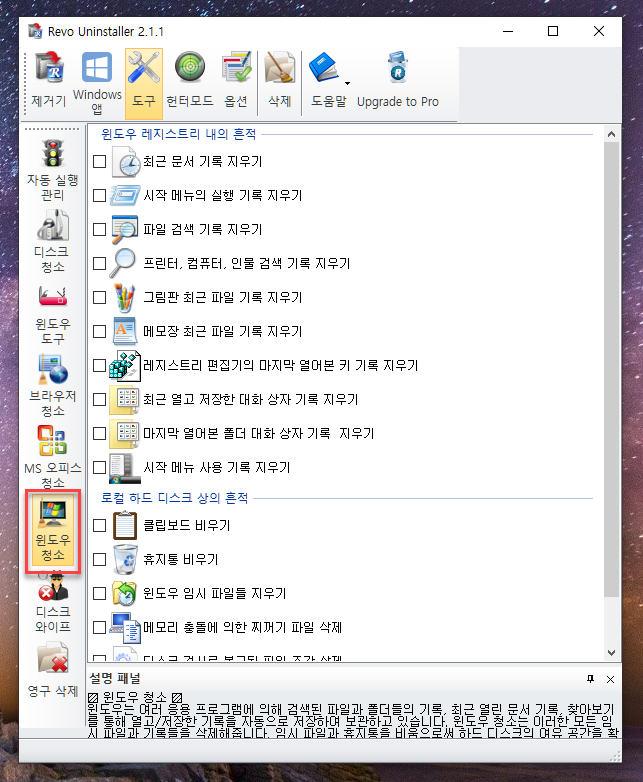This screenshot has width=643, height=782.
Task: Click the 휴지통 recycle bin icon
Action: coord(125,559)
